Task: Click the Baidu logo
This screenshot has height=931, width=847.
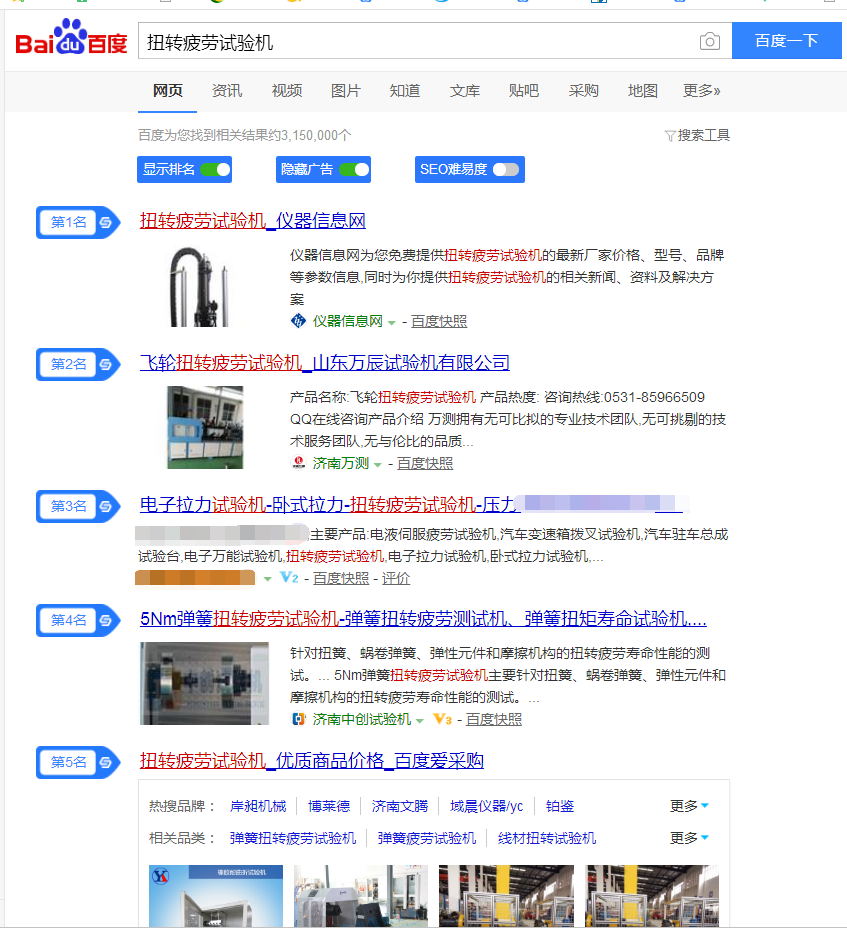Action: 71,37
